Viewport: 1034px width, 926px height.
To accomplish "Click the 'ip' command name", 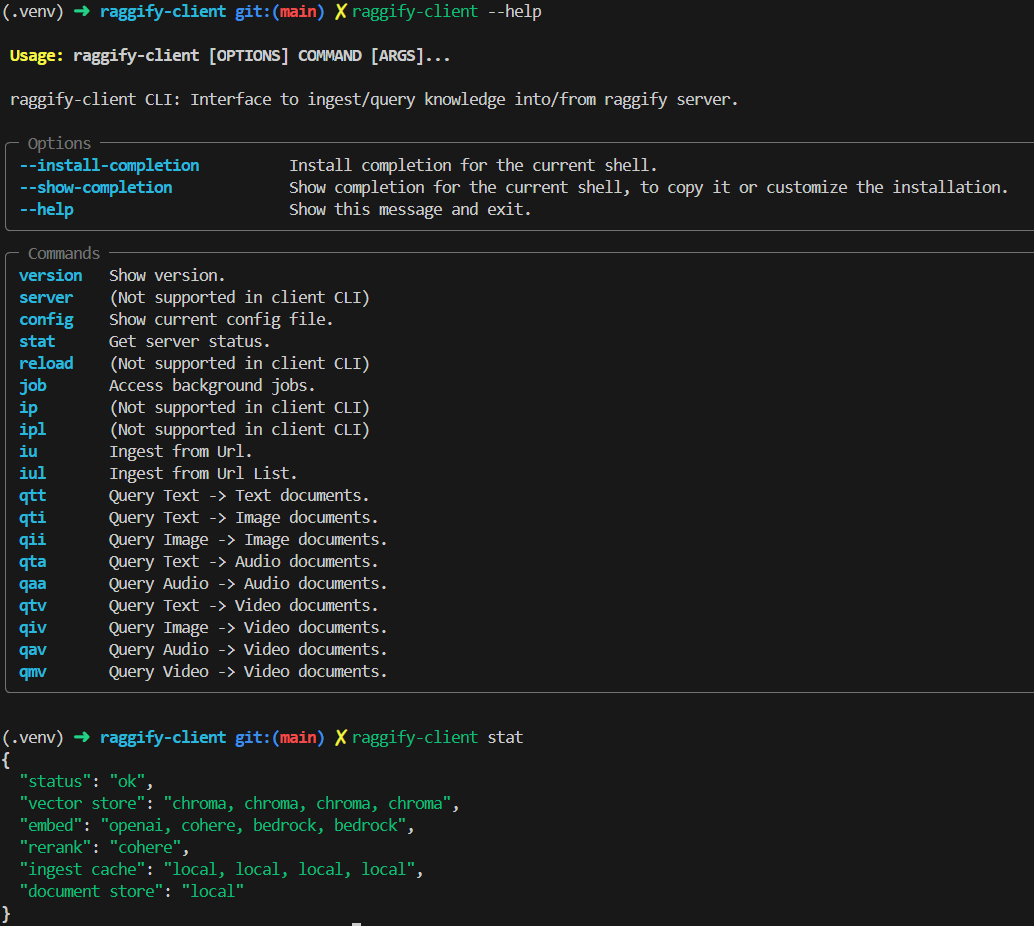I will coord(28,408).
